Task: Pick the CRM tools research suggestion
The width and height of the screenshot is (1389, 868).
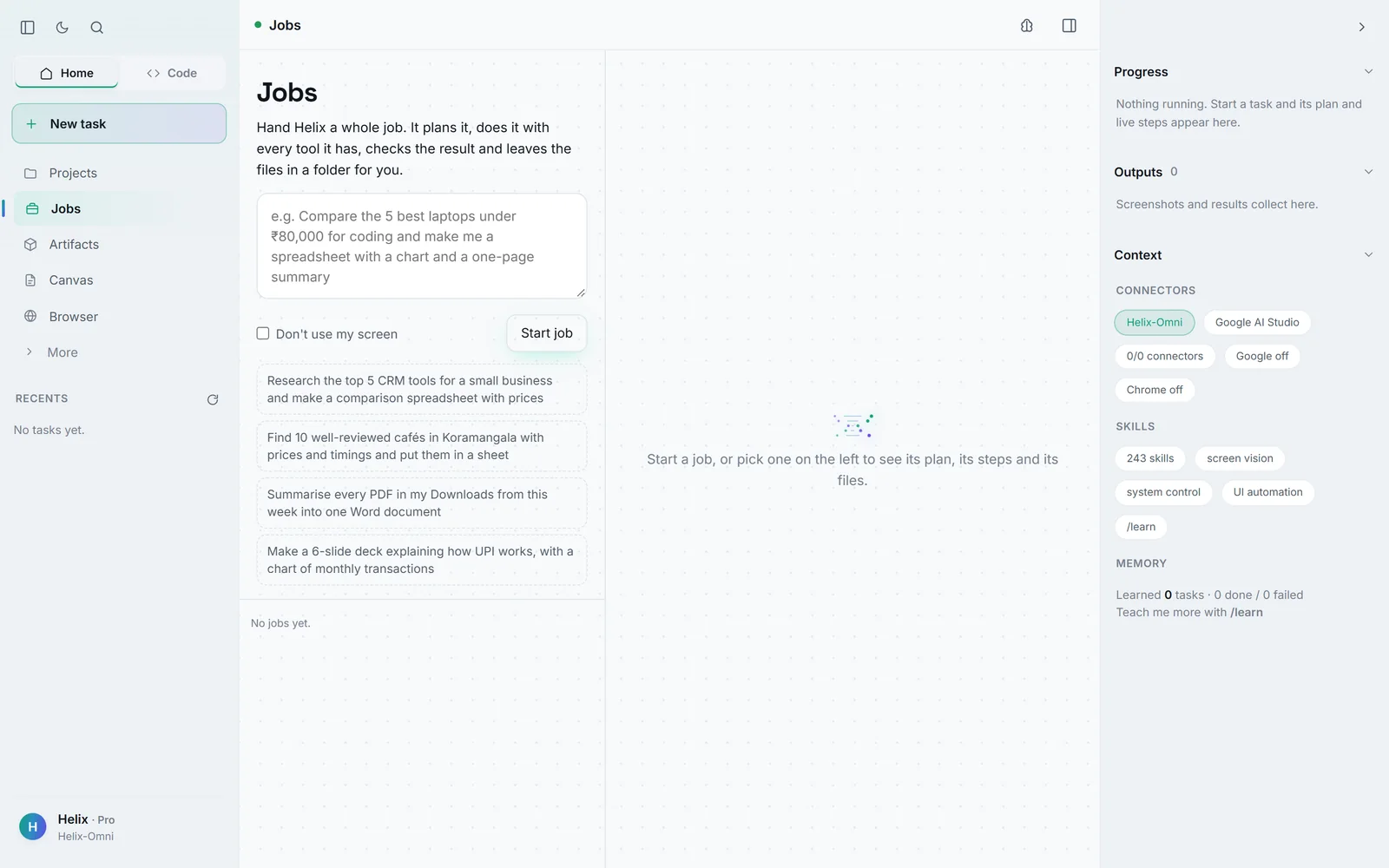Action: (x=421, y=389)
